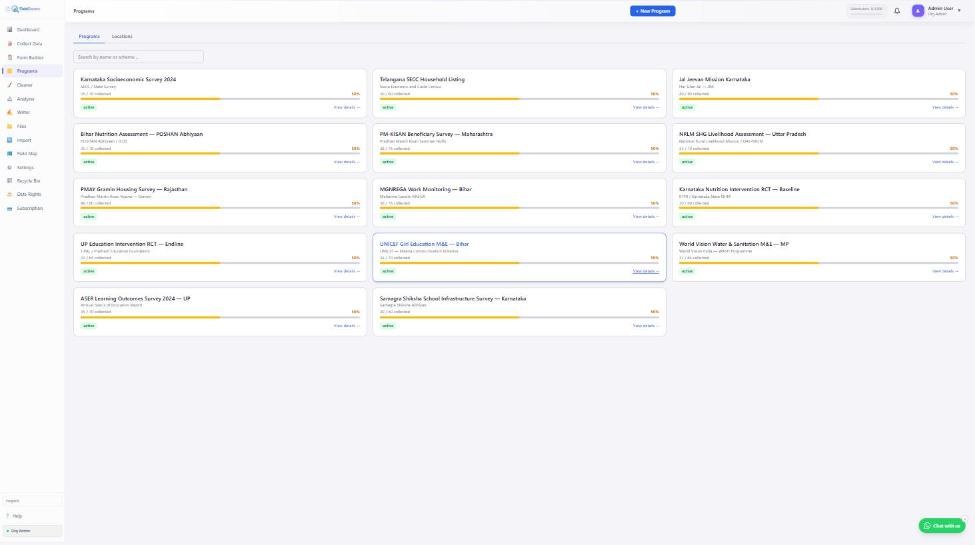Click the PM-KISAN Beneficiary Survey Maharashtra title
The image size is (975, 545).
pos(436,134)
